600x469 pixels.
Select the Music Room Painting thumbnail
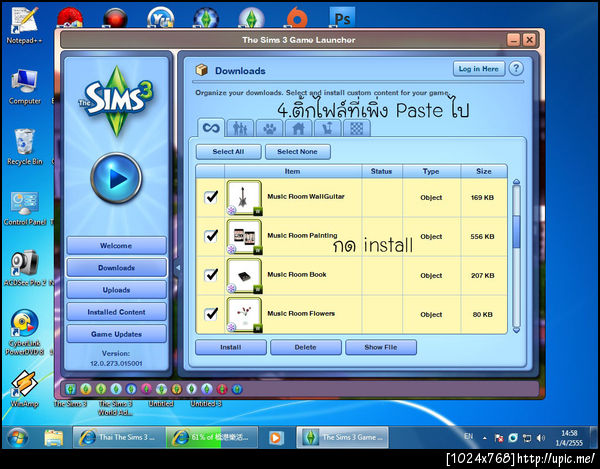[x=245, y=237]
